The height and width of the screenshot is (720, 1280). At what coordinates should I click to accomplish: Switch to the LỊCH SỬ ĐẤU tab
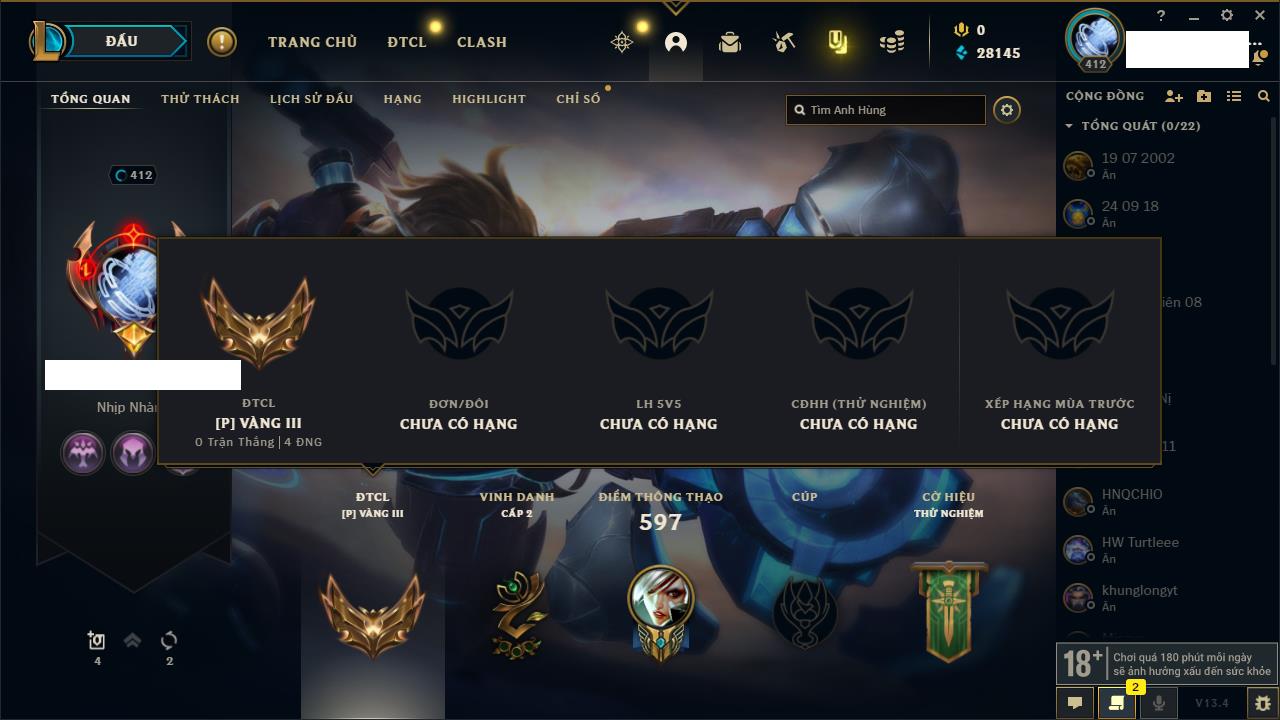point(311,99)
